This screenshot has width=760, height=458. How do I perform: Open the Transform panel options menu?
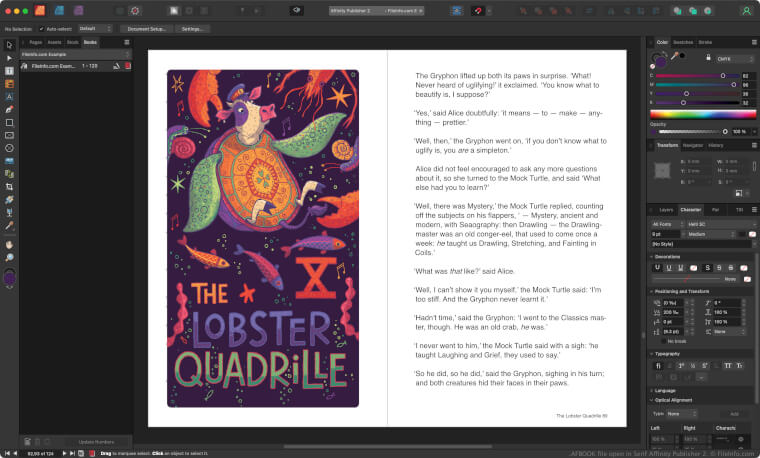[754, 145]
